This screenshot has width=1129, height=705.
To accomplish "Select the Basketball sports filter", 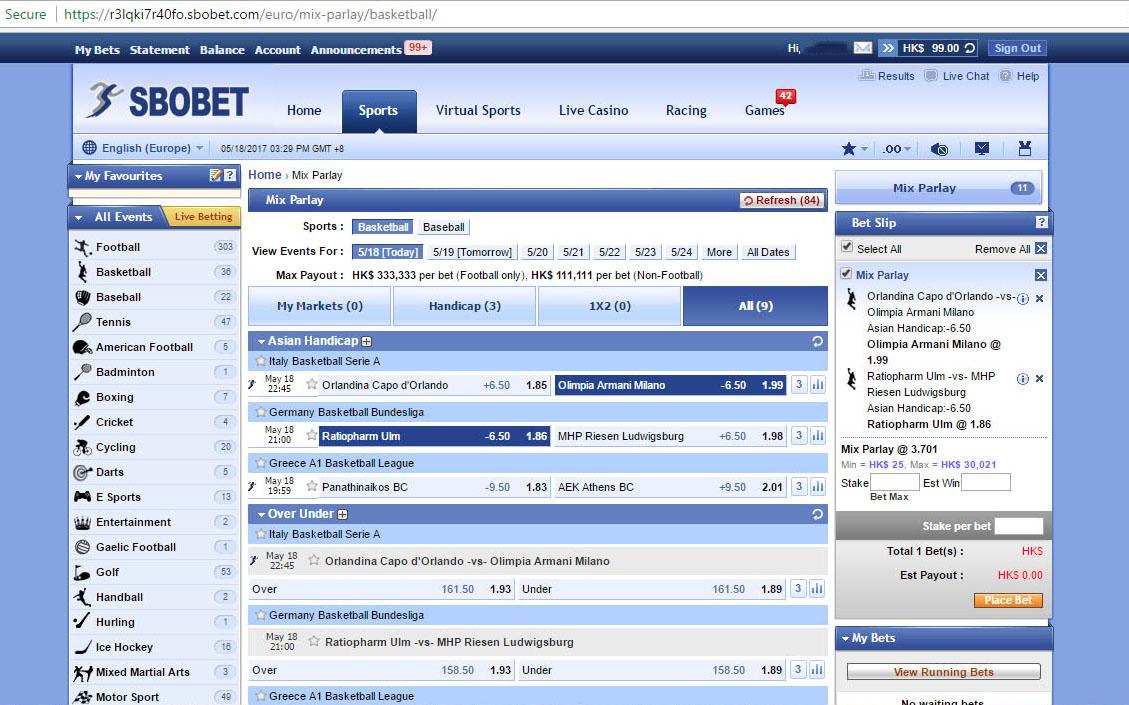I will [x=382, y=227].
